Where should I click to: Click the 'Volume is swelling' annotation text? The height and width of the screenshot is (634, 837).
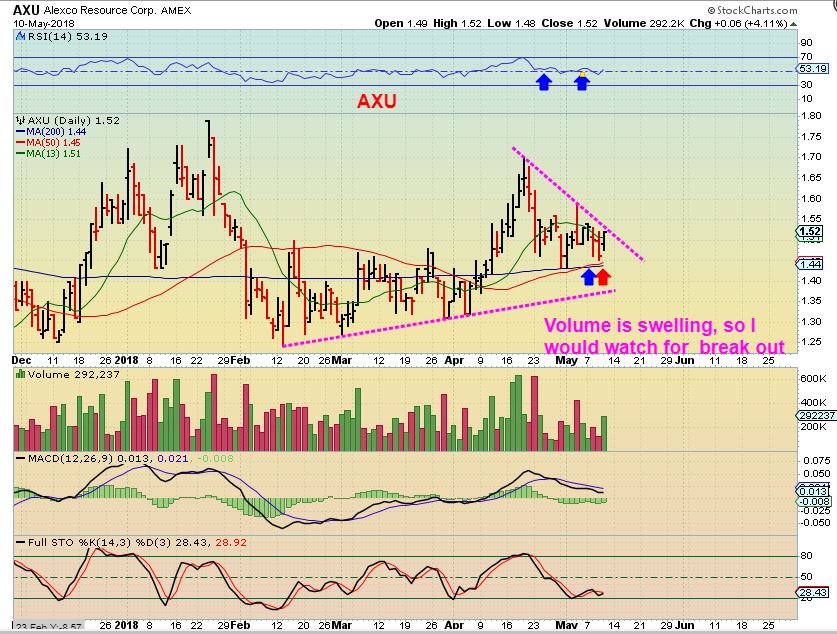[x=664, y=336]
